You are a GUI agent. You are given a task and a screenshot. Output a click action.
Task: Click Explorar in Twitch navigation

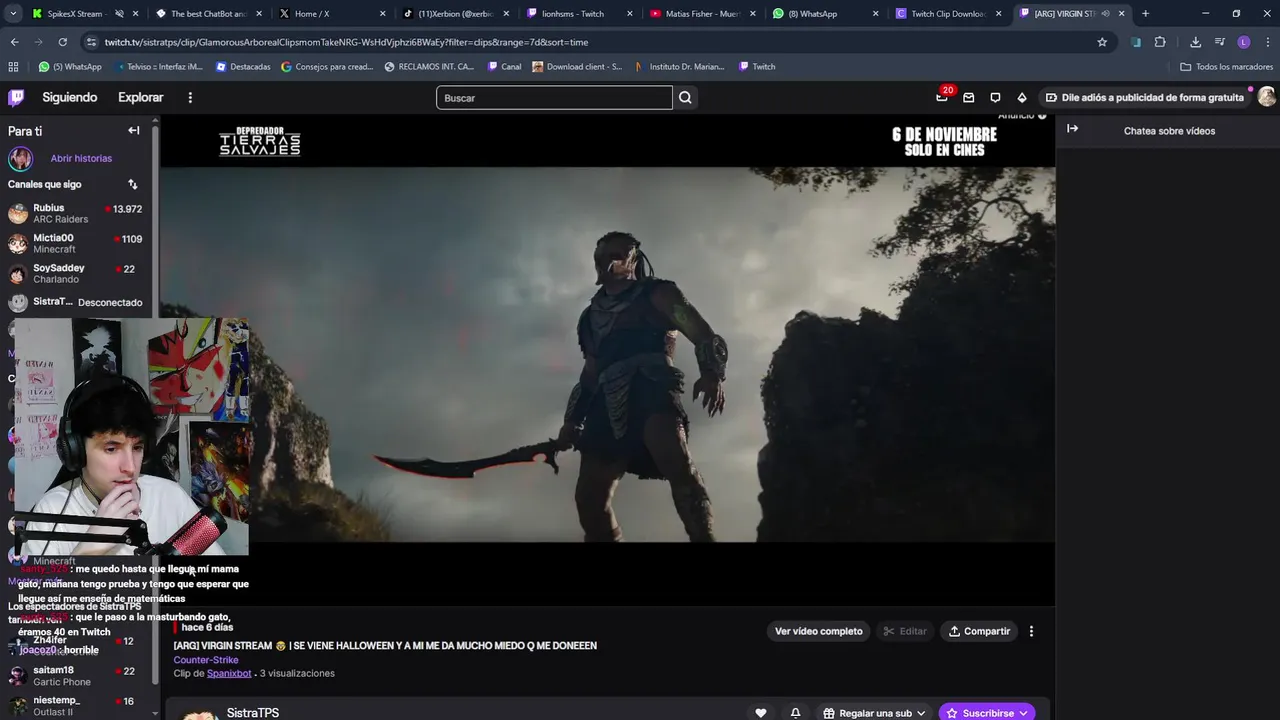tap(141, 97)
